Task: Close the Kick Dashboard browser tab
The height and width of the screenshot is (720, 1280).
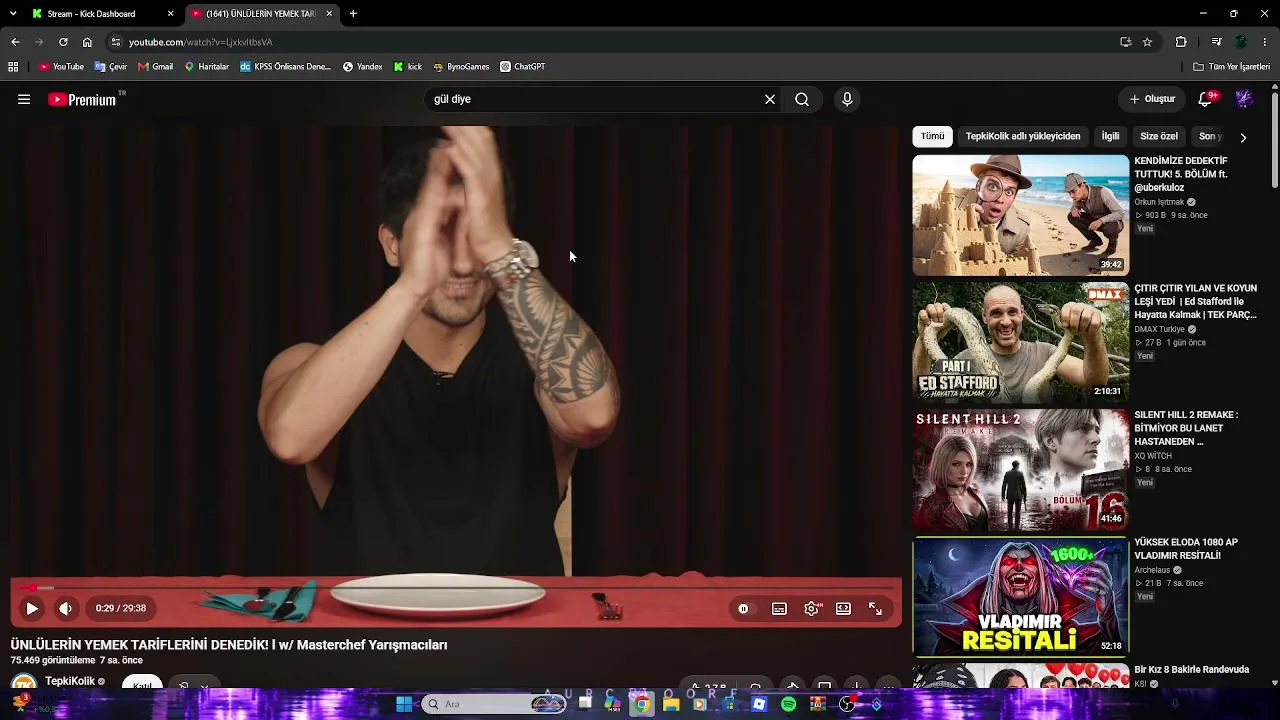Action: [x=171, y=14]
